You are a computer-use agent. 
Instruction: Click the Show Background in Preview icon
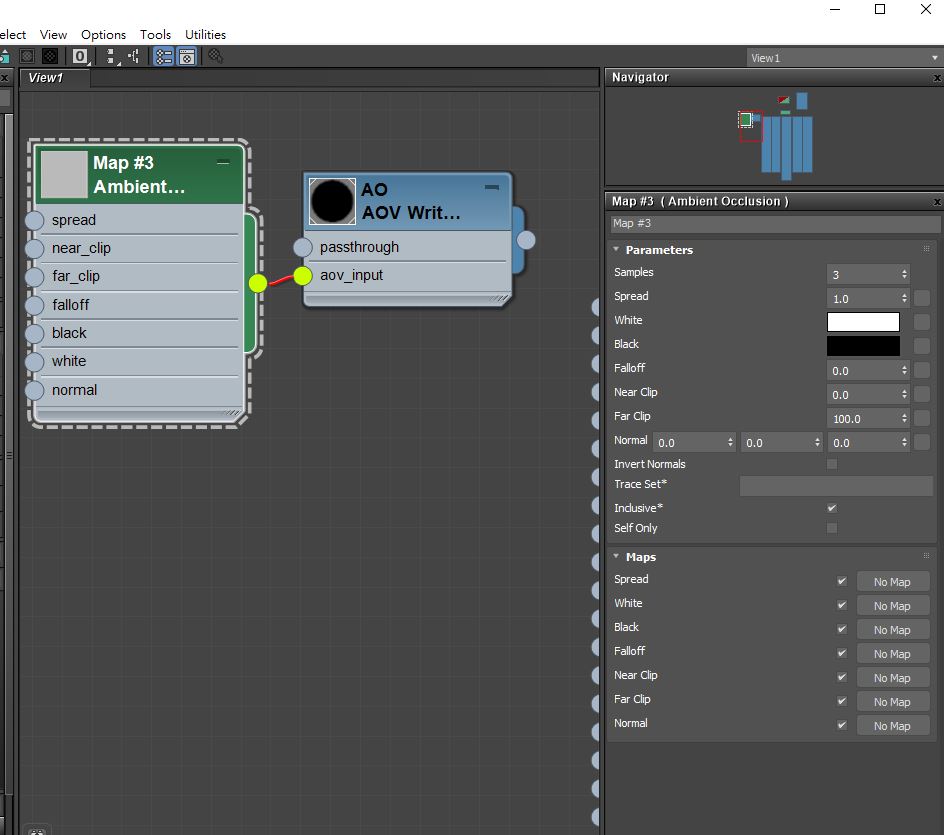pyautogui.click(x=50, y=57)
